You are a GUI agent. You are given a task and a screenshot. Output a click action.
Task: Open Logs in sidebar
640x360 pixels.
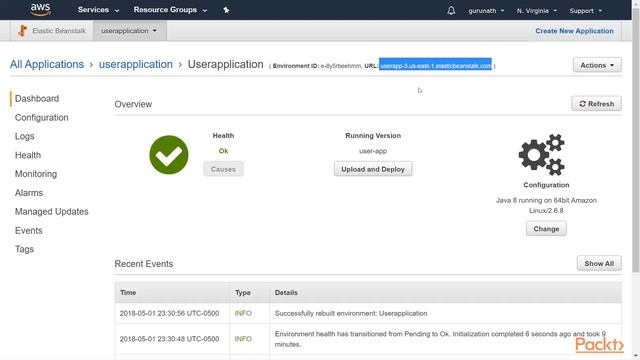24,136
